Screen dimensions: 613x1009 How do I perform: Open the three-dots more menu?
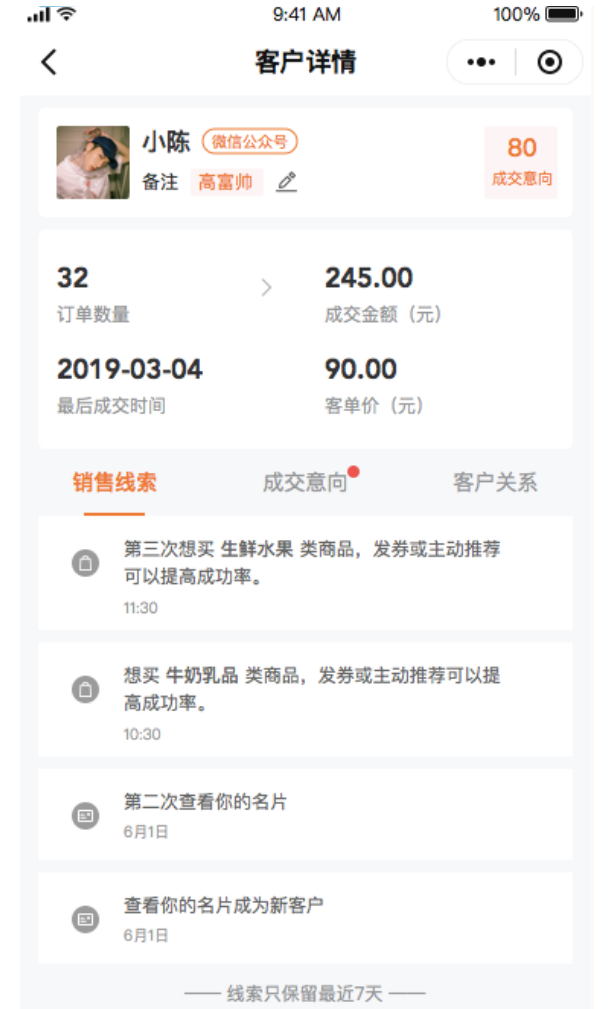481,62
